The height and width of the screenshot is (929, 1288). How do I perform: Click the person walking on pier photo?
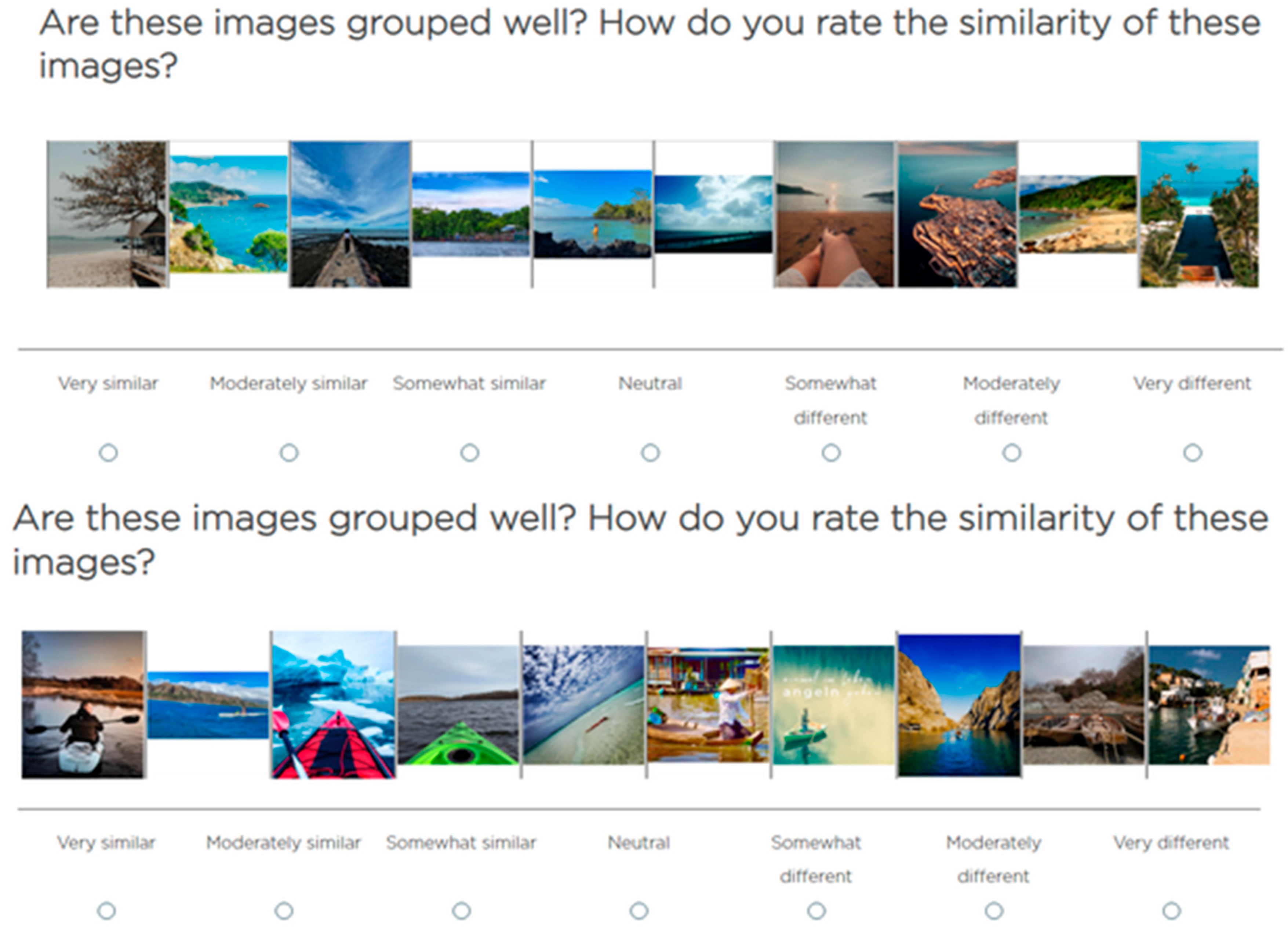[x=350, y=214]
